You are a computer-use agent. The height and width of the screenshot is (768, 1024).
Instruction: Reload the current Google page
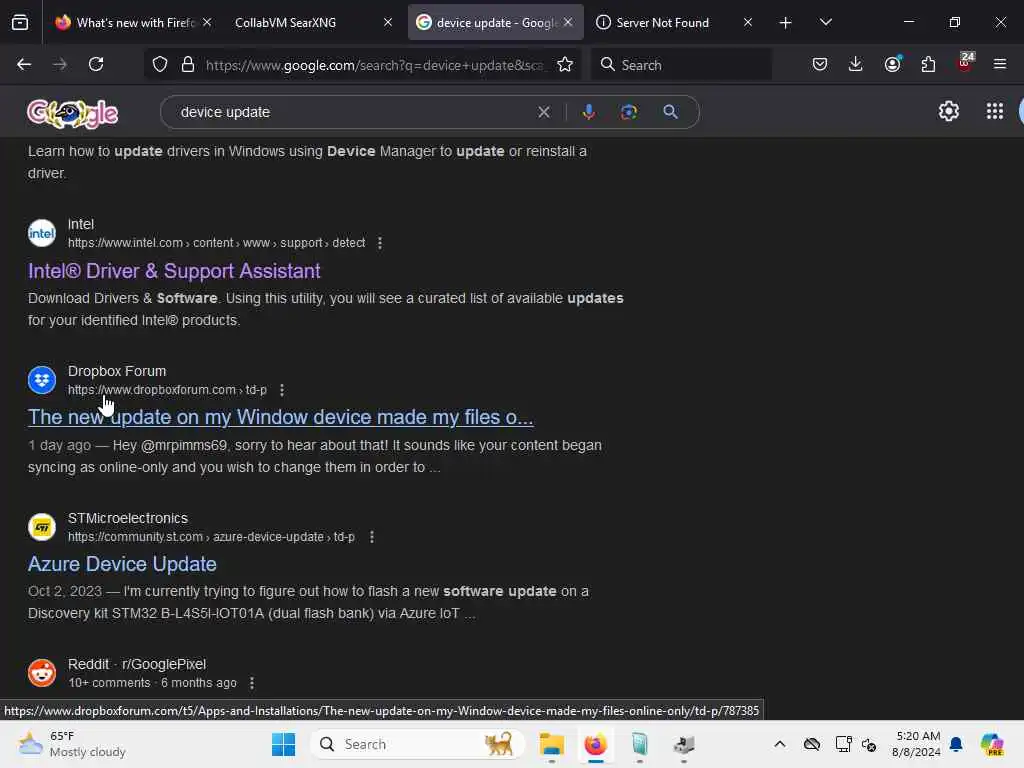pos(96,64)
